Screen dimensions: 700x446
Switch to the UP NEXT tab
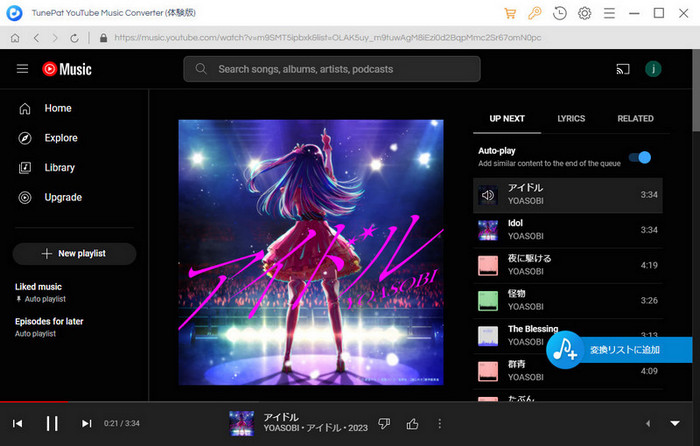507,119
